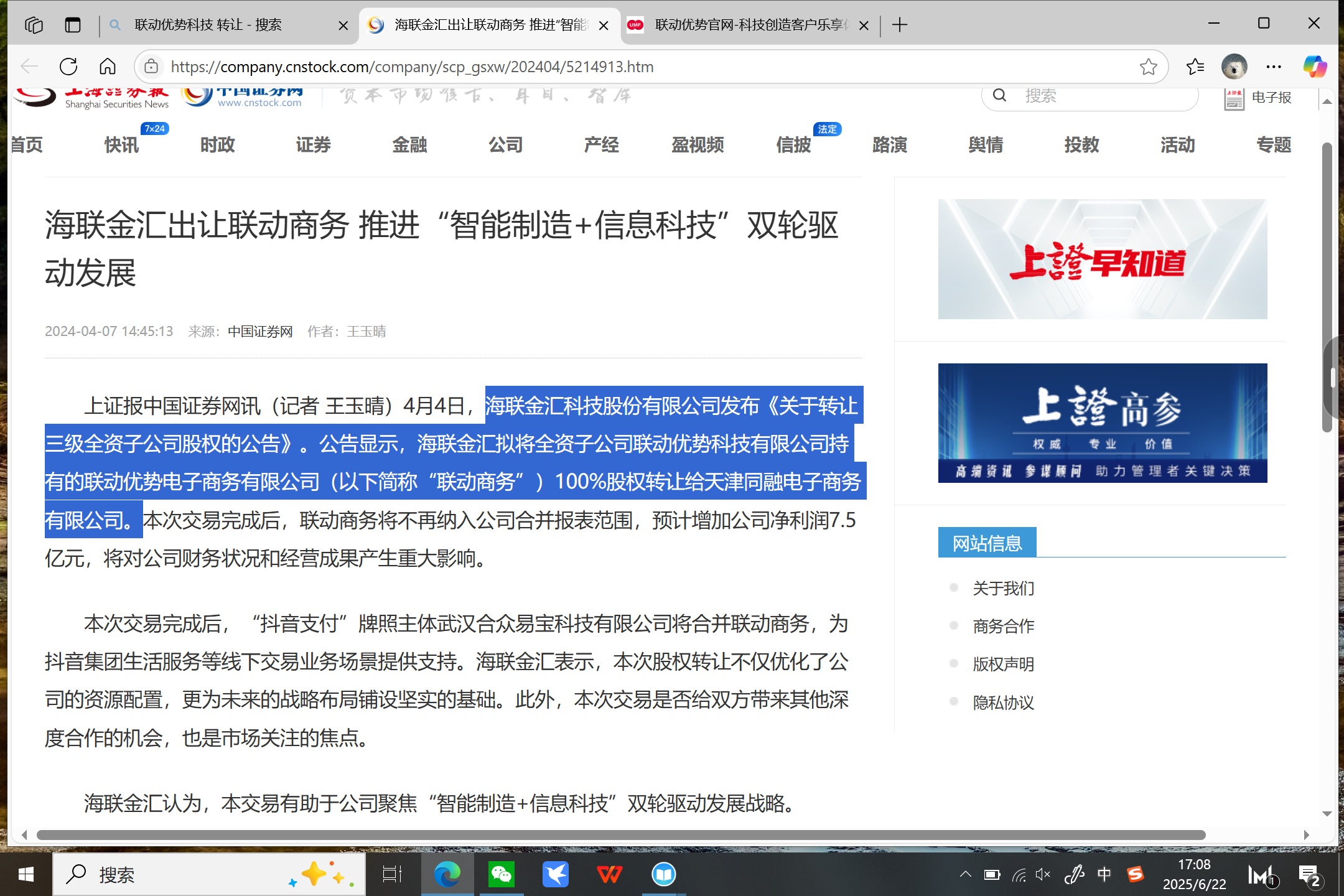Show hidden tray icons chevron
Image resolution: width=1344 pixels, height=896 pixels.
[965, 874]
